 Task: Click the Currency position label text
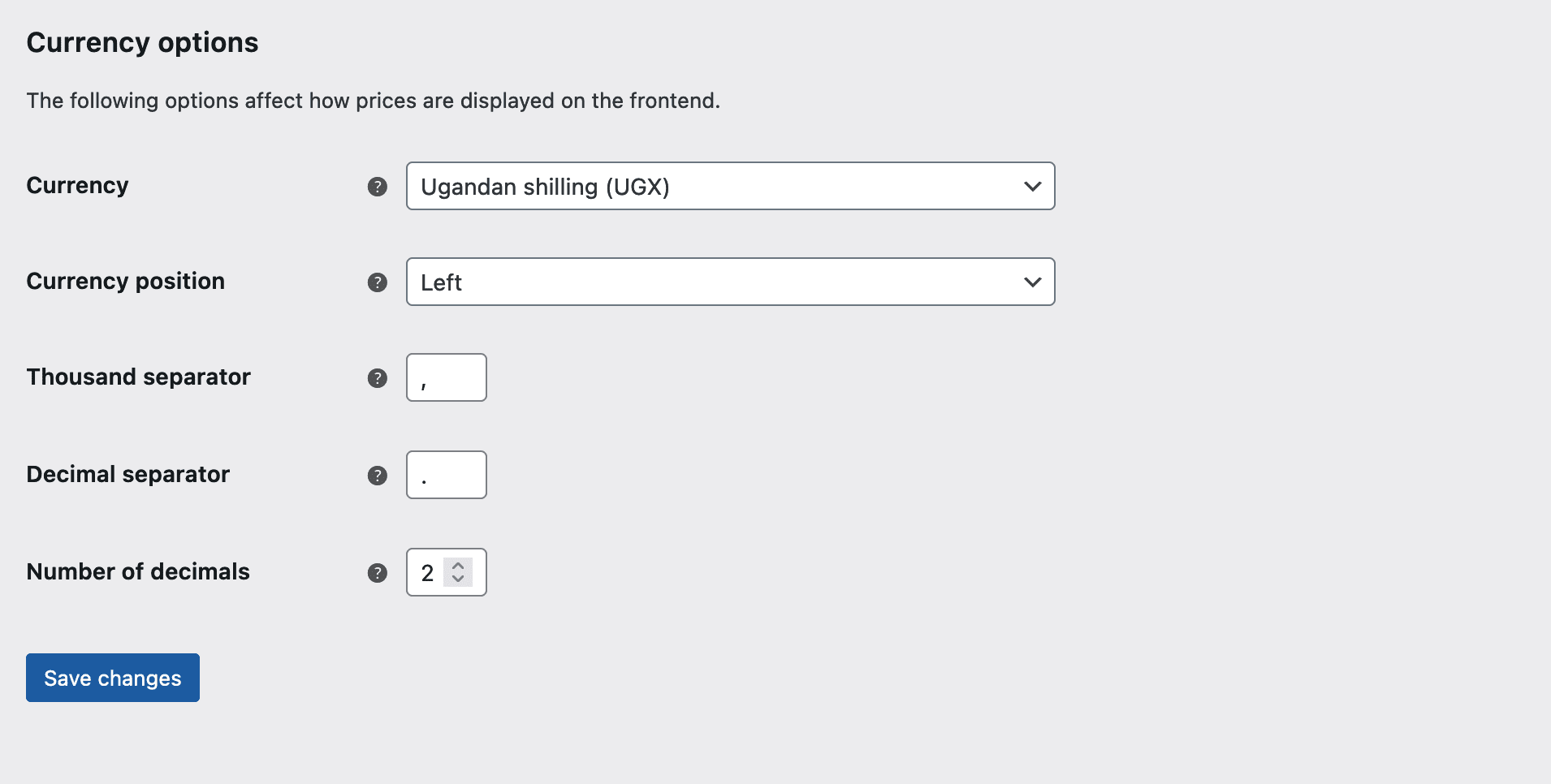tap(125, 281)
